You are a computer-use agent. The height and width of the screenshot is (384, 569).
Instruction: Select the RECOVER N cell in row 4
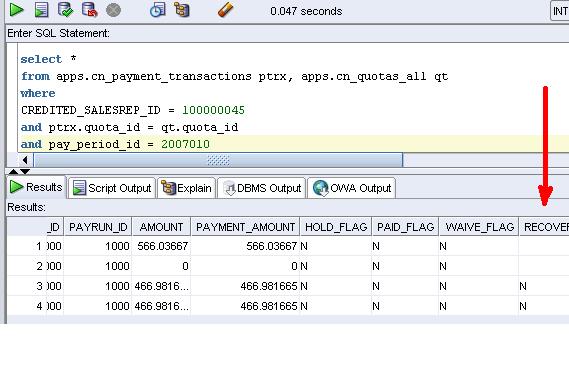point(544,306)
